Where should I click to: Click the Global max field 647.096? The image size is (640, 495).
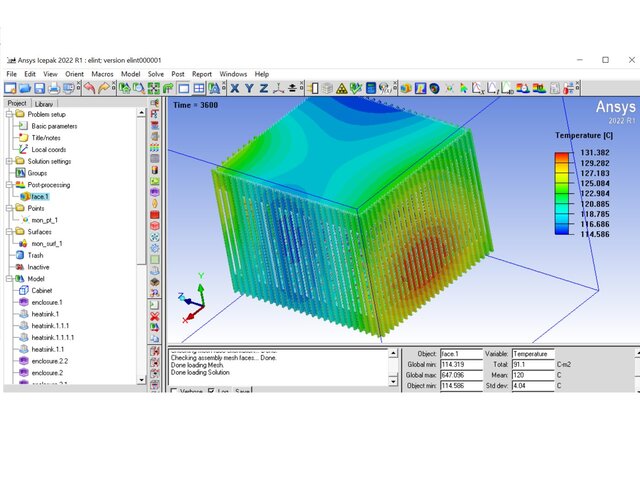(461, 375)
